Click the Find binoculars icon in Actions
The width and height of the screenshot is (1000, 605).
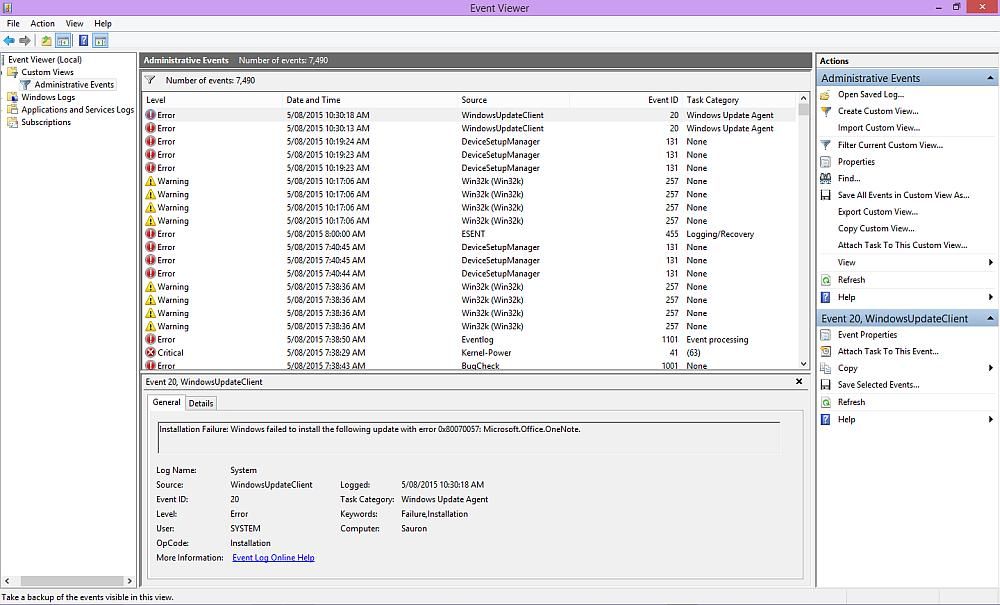826,178
